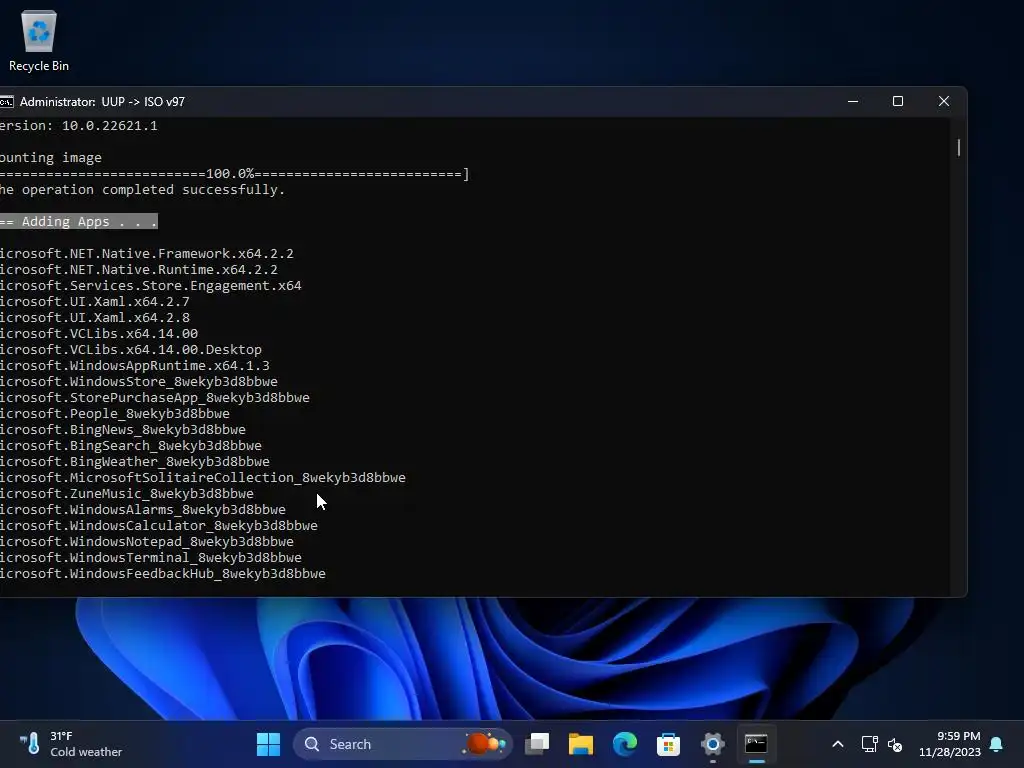Click the taskbar Search box
Screen dimensions: 1024x768
(402, 744)
